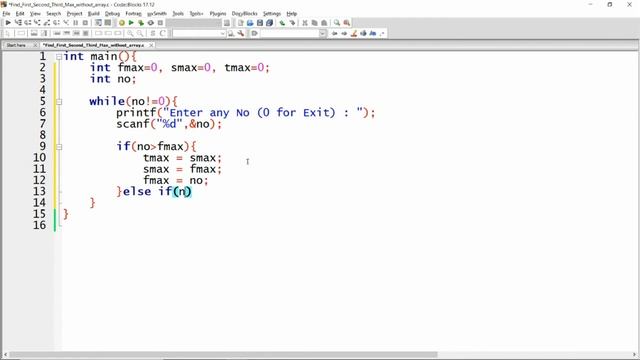Screen dimensions: 640x360
Task: Click 'printf' on line 6
Action: pos(136,113)
